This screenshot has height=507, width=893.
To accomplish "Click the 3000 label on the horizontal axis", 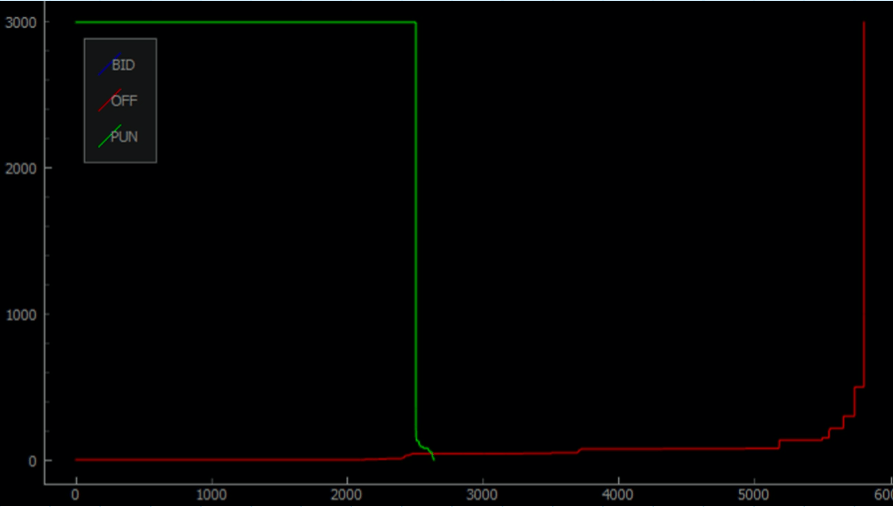I will tap(482, 494).
